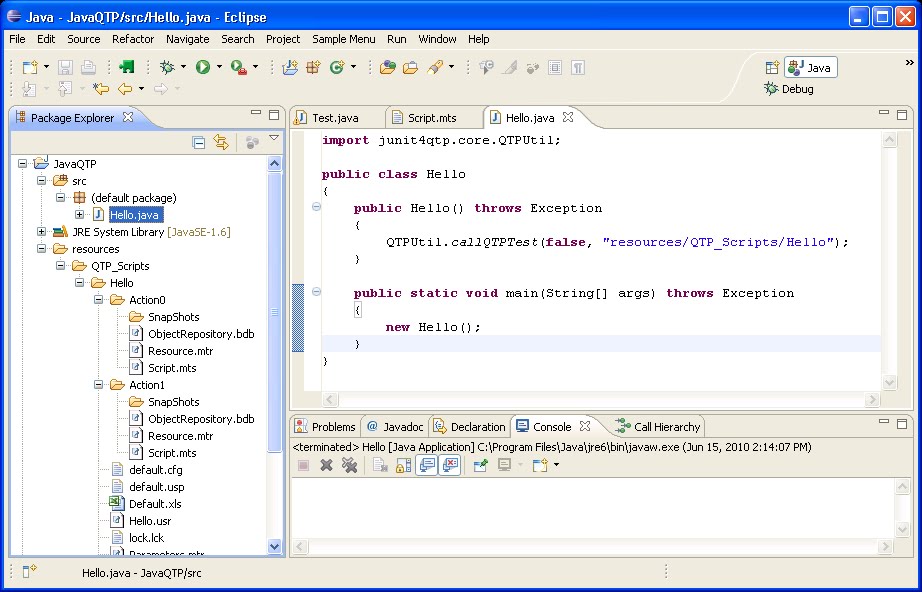Toggle show console when standard output changes
The height and width of the screenshot is (592, 922).
pyautogui.click(x=426, y=465)
